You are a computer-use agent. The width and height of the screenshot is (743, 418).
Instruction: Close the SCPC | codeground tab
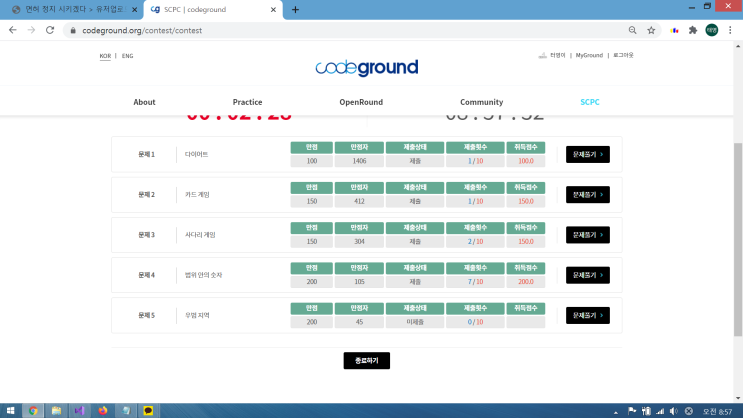[x=273, y=9]
